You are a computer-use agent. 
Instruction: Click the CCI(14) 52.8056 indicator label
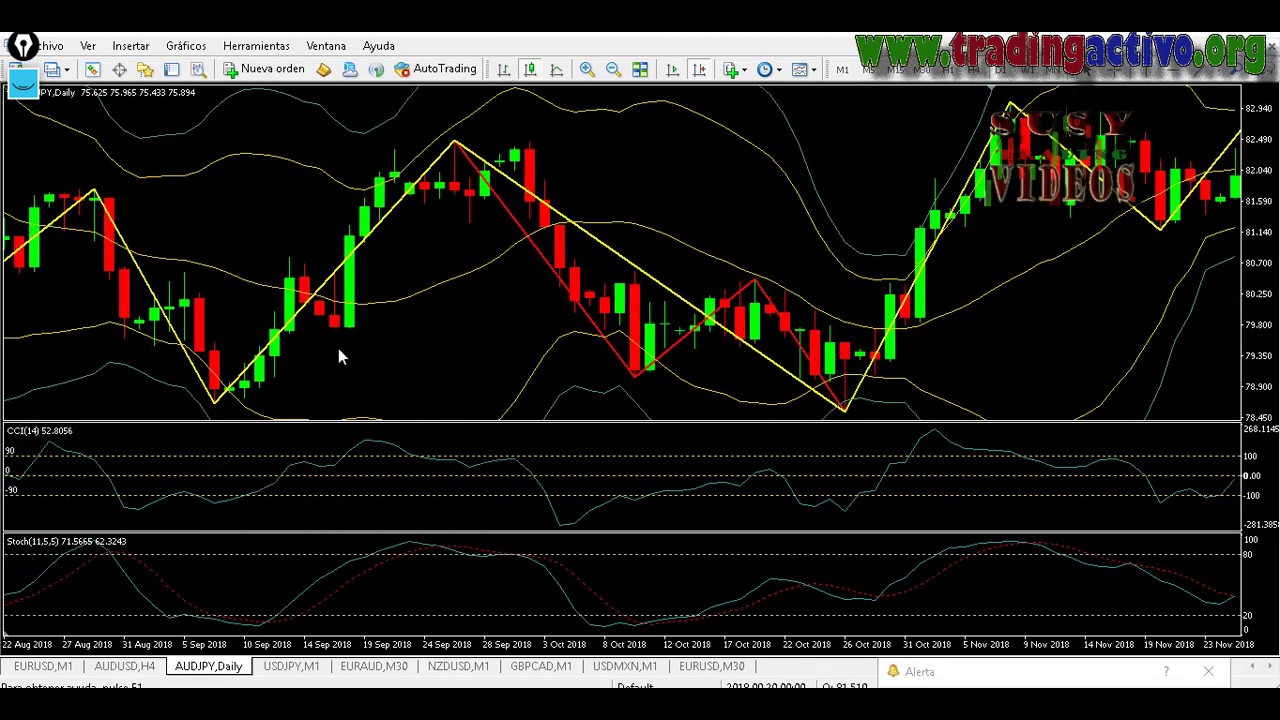[x=39, y=431]
